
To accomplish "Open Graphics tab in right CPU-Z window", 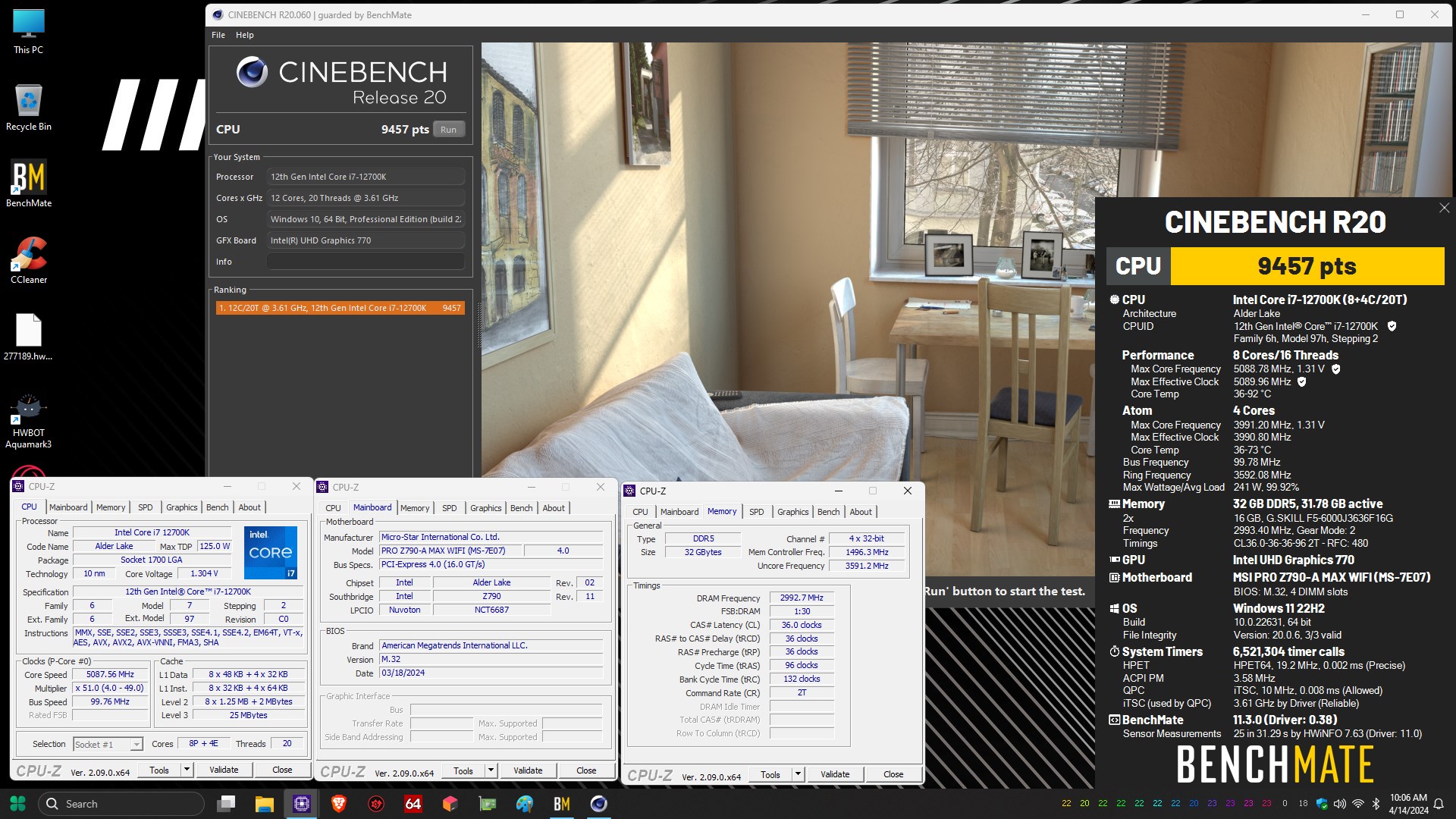I will [793, 512].
